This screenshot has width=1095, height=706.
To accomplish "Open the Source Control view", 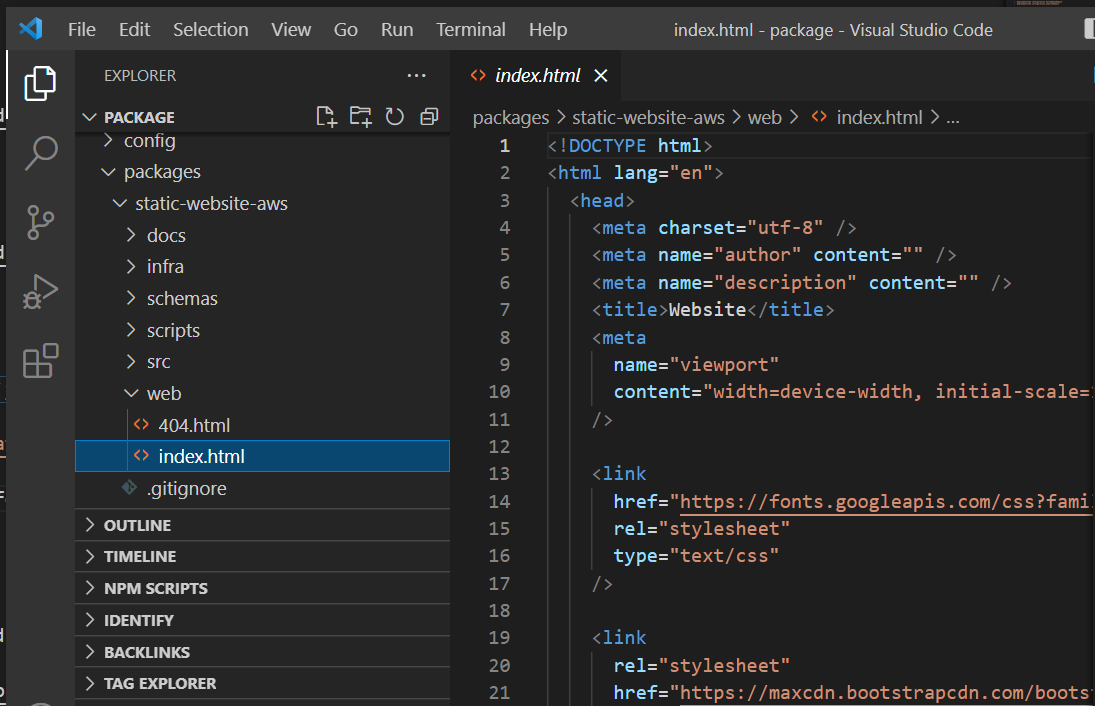I will [40, 223].
